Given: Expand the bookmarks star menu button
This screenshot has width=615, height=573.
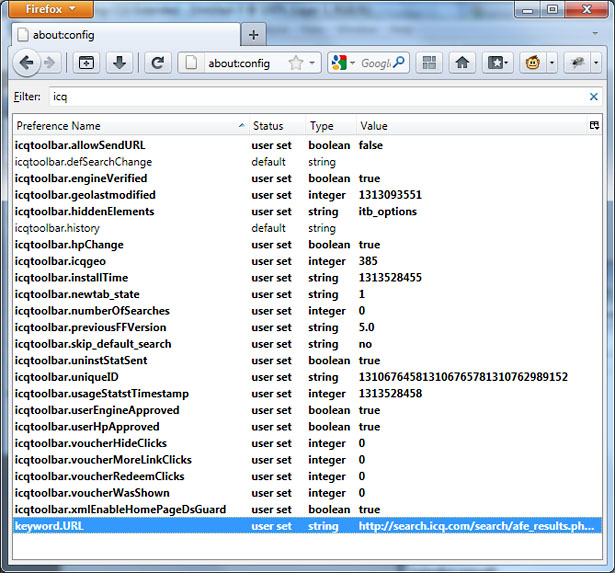Looking at the screenshot, I should coord(498,63).
